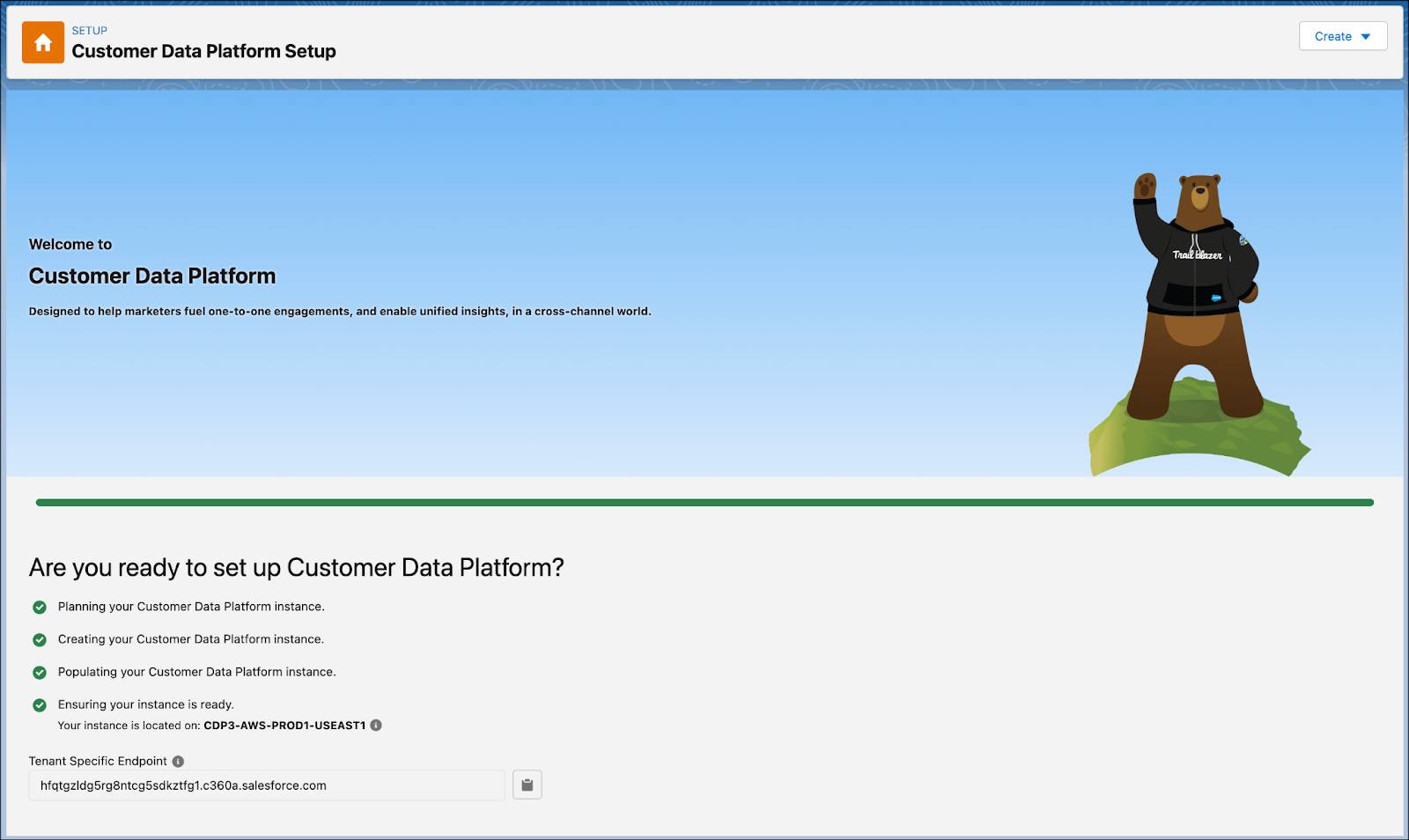This screenshot has width=1409, height=840.
Task: Click the Tenant Specific Endpoint label
Action: tap(97, 761)
